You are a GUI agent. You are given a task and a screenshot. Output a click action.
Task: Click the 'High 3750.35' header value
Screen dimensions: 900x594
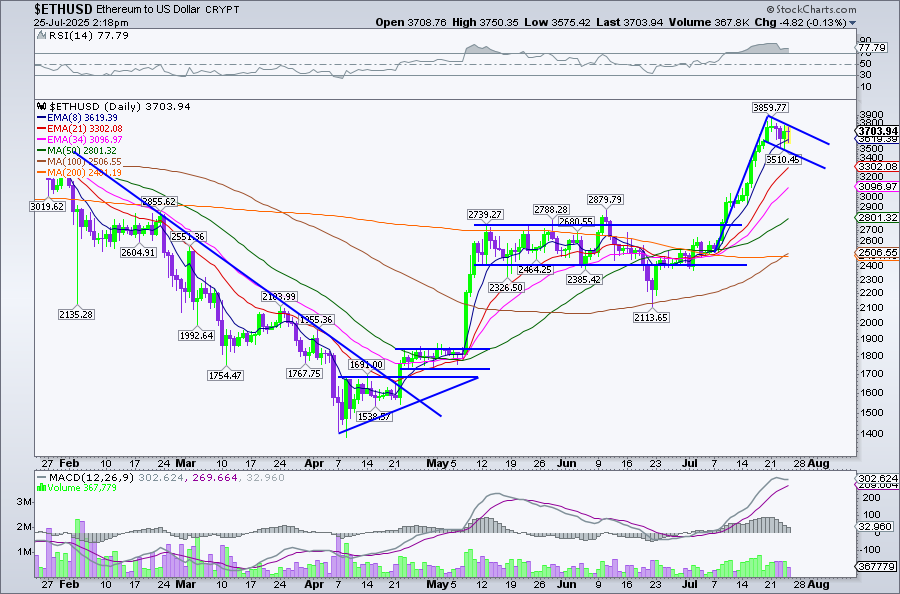click(x=484, y=22)
